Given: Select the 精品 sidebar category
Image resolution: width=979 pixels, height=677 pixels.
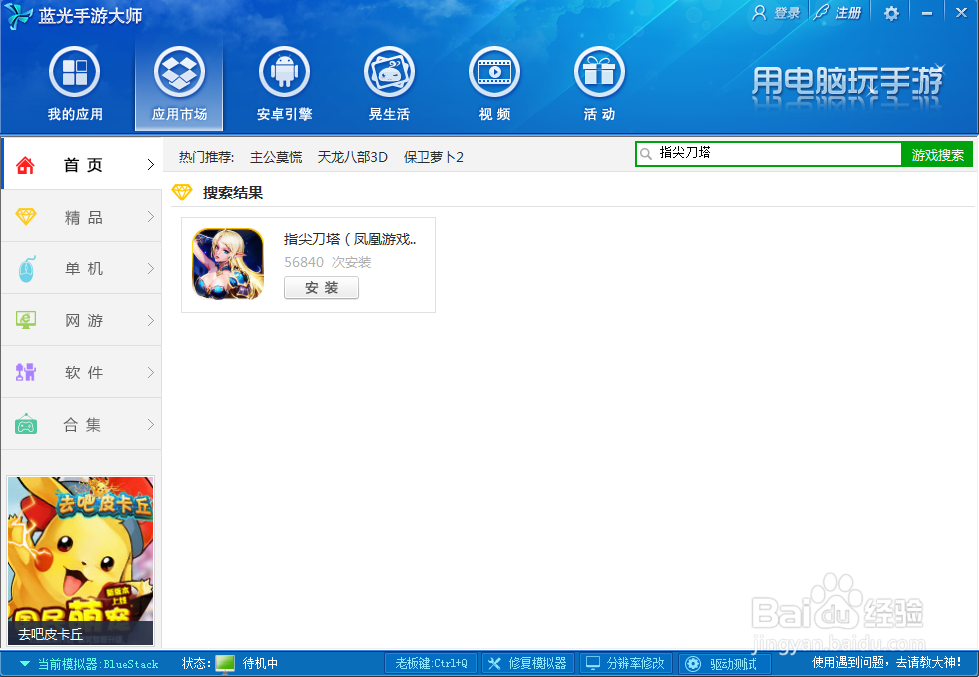Looking at the screenshot, I should click(x=82, y=217).
